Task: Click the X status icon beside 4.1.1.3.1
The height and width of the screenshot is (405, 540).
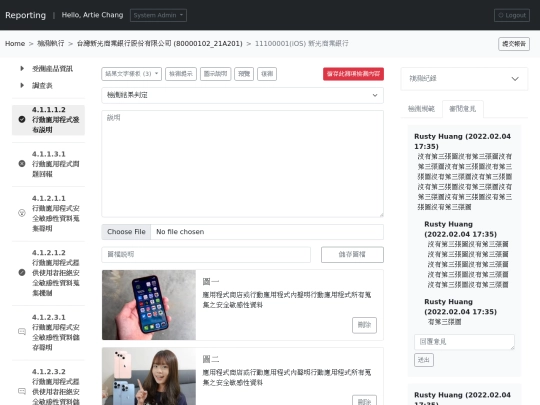Action: 22,164
